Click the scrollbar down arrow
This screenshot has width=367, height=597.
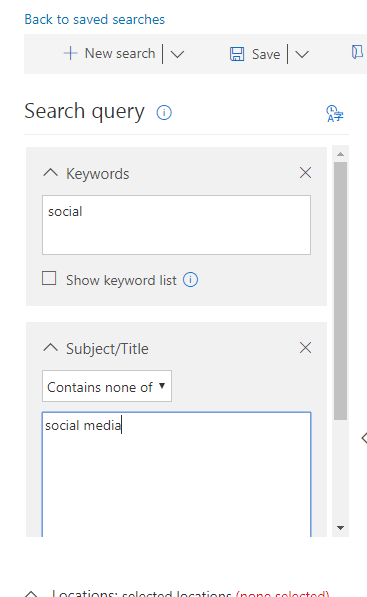click(340, 528)
